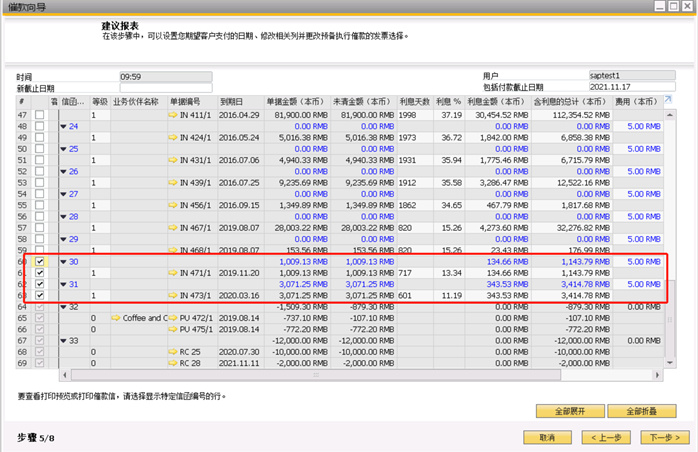Screen dimensions: 698x452
Task: Collapse letter group 25
Action: point(63,149)
